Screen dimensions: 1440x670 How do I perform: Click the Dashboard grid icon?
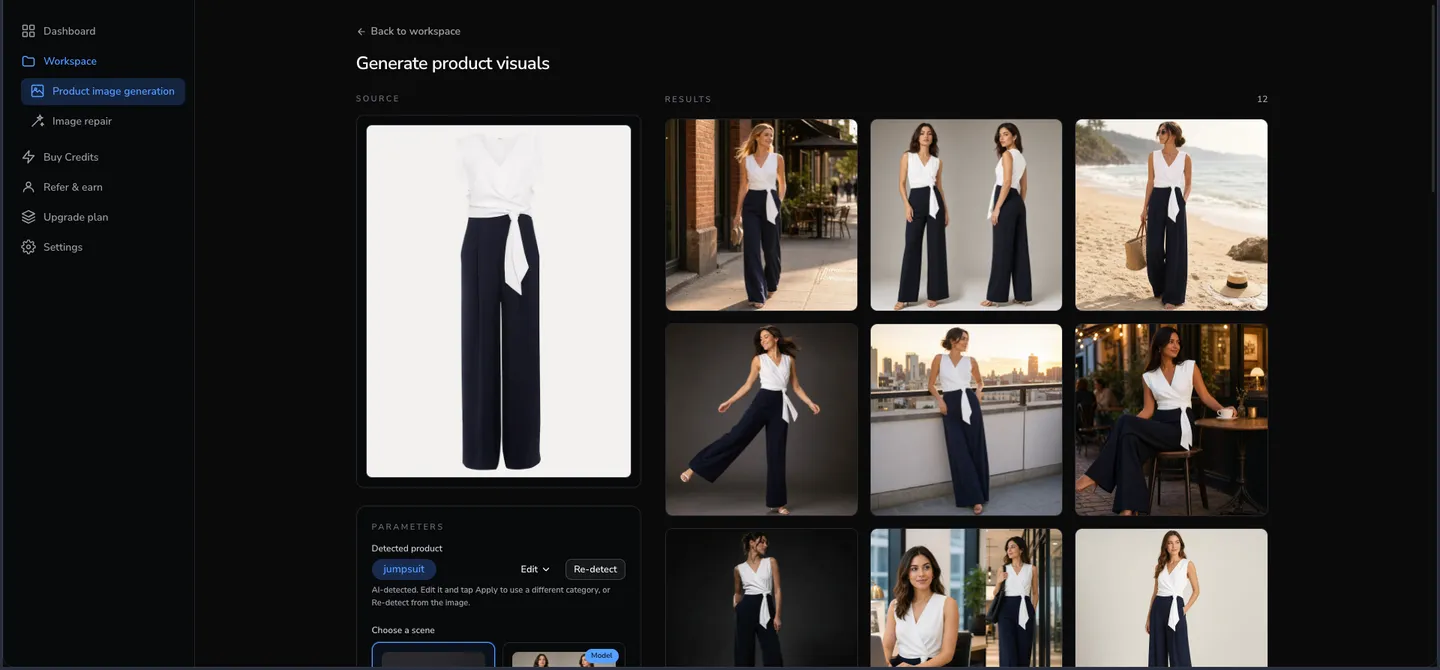pos(28,31)
